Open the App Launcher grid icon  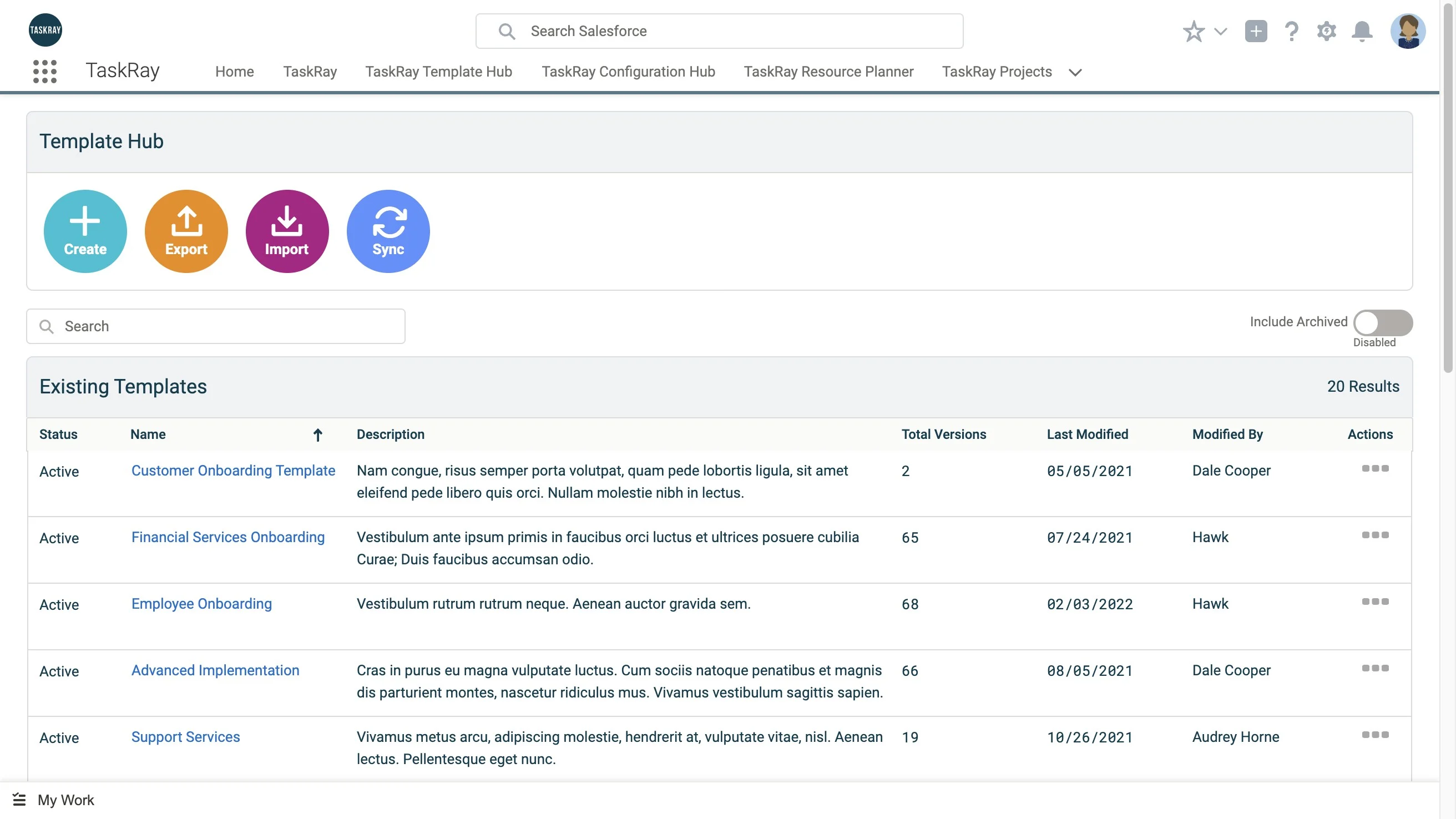click(x=44, y=72)
